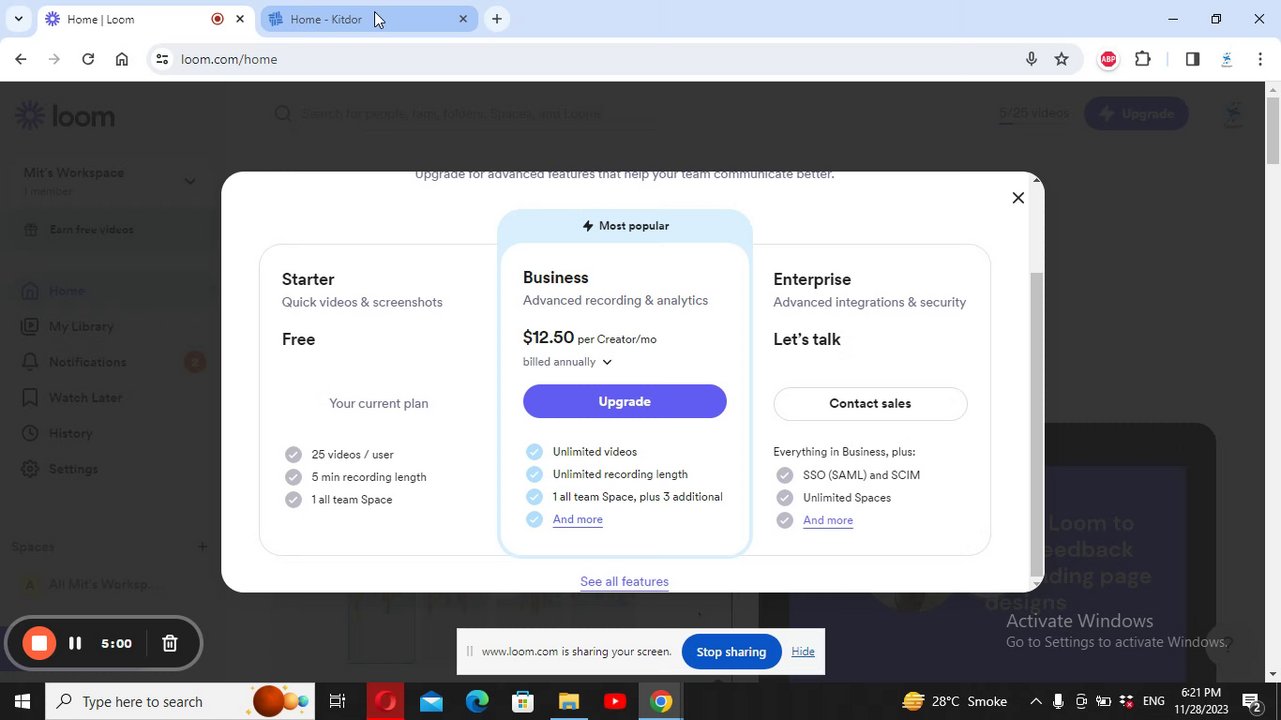Pause the Loom recording
The image size is (1281, 720).
(x=75, y=643)
